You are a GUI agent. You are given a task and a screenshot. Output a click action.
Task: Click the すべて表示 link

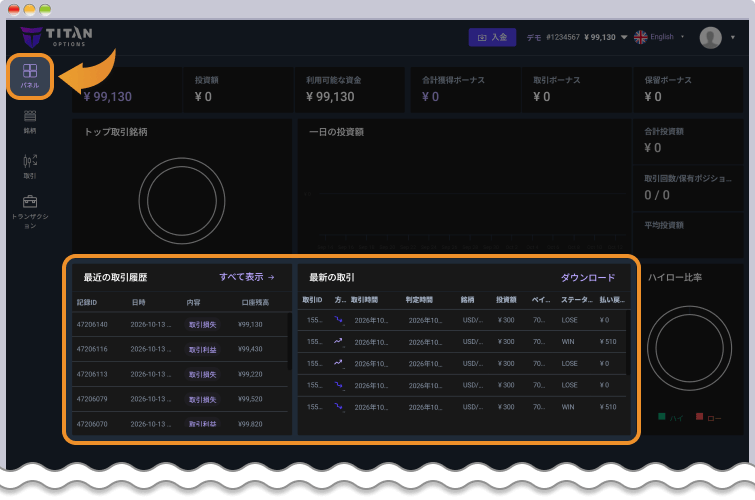pos(247,277)
